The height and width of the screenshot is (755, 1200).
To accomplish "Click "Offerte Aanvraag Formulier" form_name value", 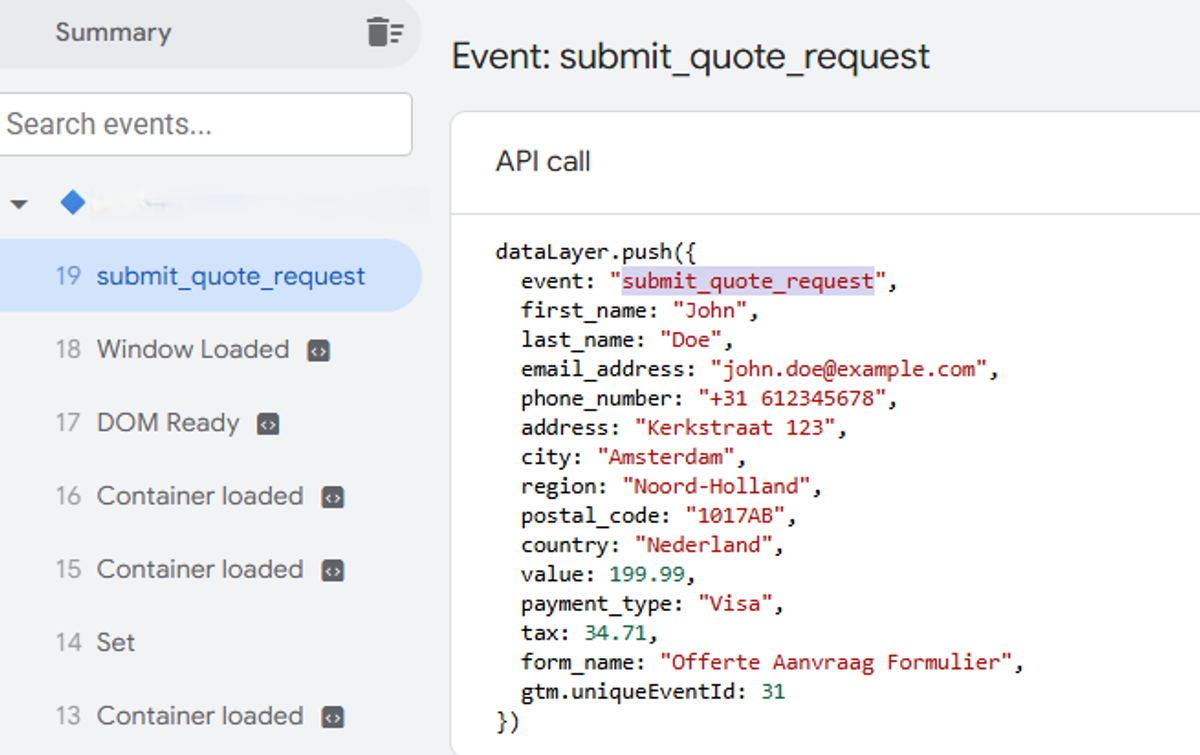I will (x=836, y=662).
